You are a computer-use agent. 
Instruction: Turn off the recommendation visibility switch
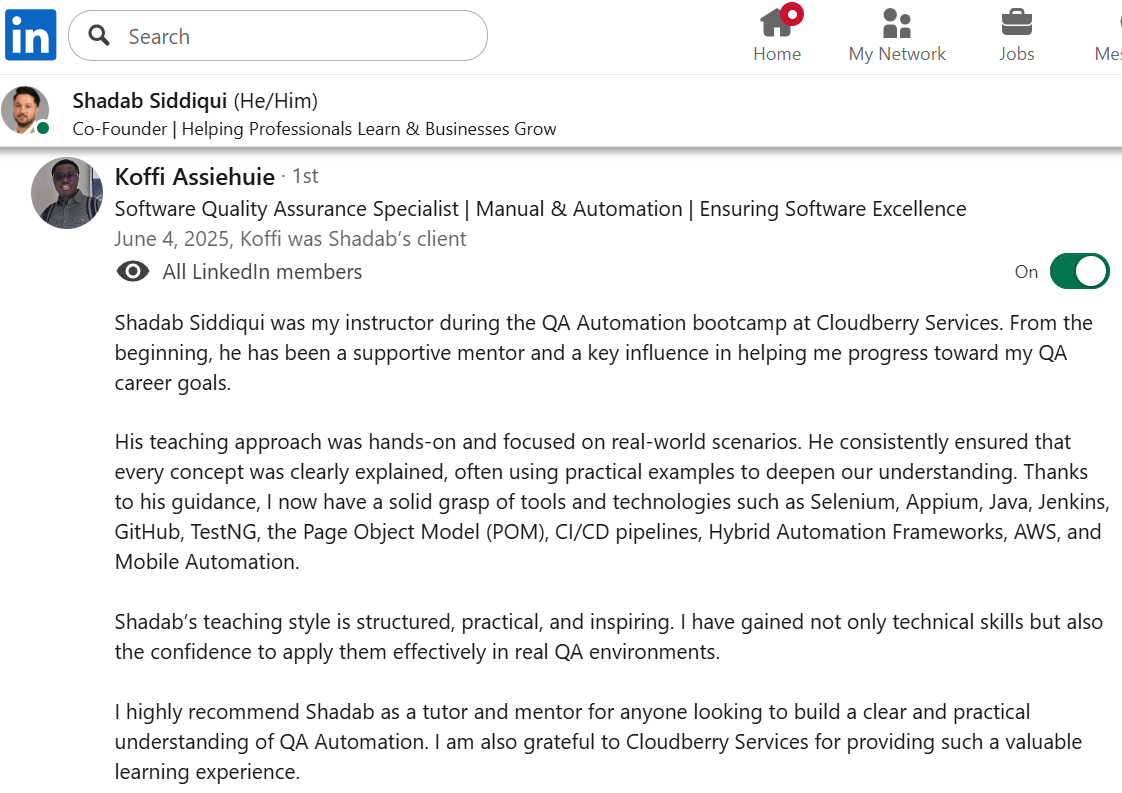(x=1079, y=271)
